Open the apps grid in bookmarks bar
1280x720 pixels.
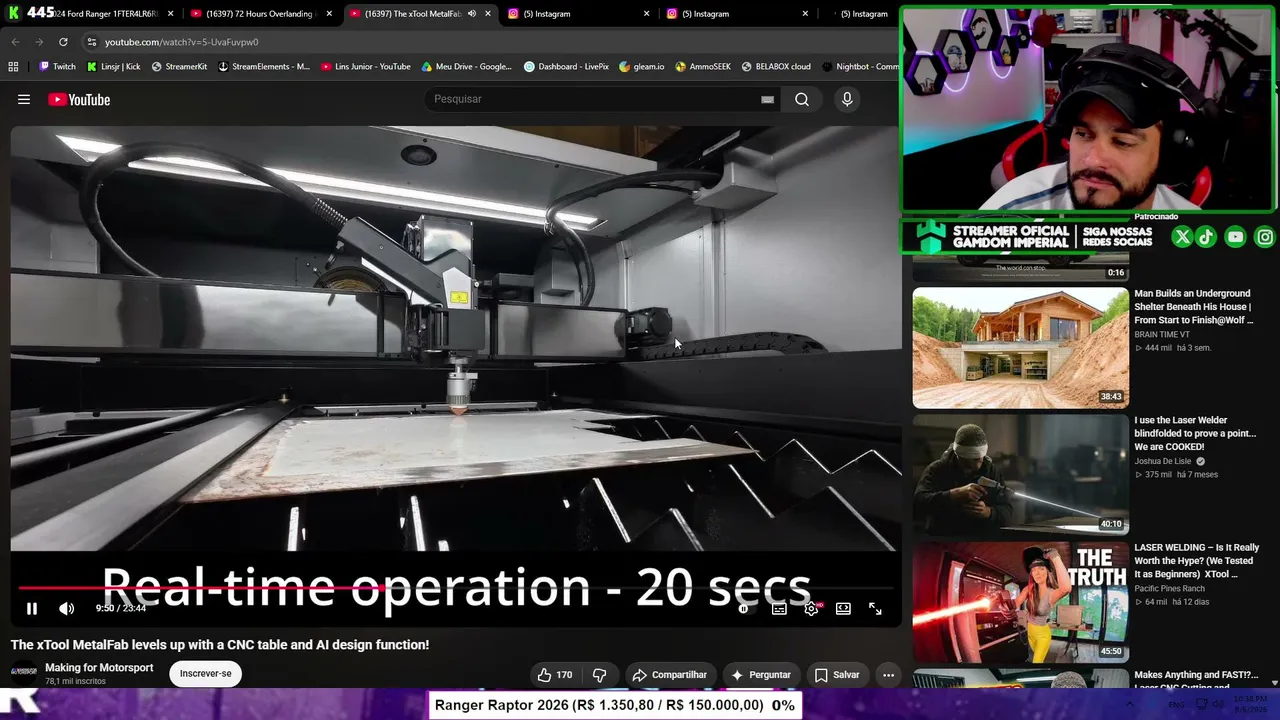tap(13, 67)
